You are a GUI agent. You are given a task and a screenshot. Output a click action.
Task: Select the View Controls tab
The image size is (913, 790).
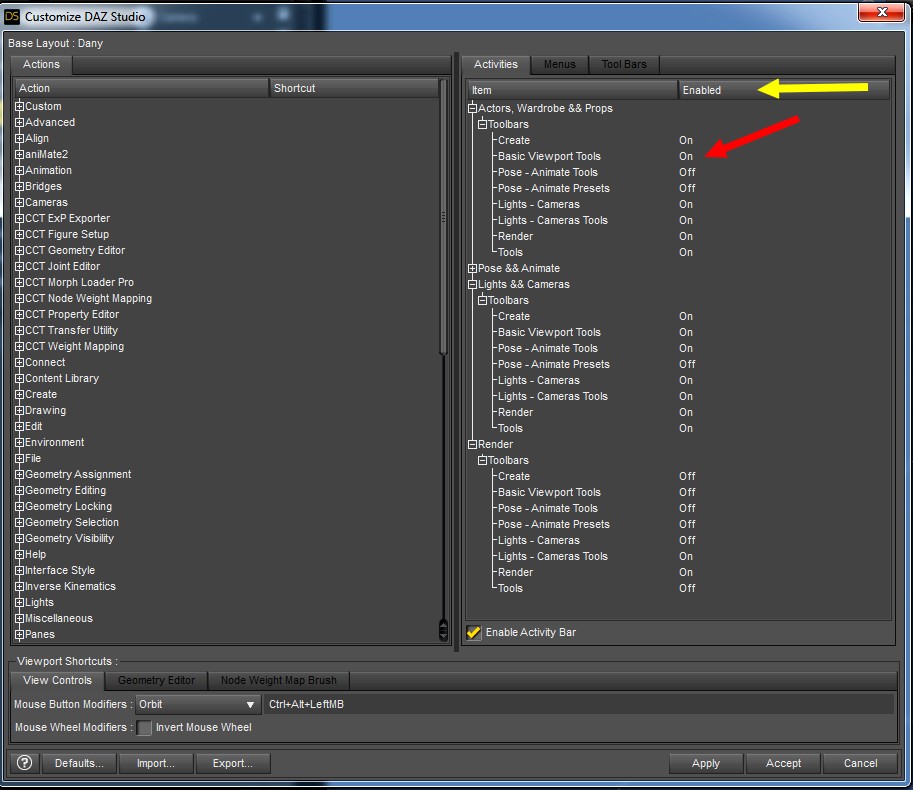(x=58, y=680)
